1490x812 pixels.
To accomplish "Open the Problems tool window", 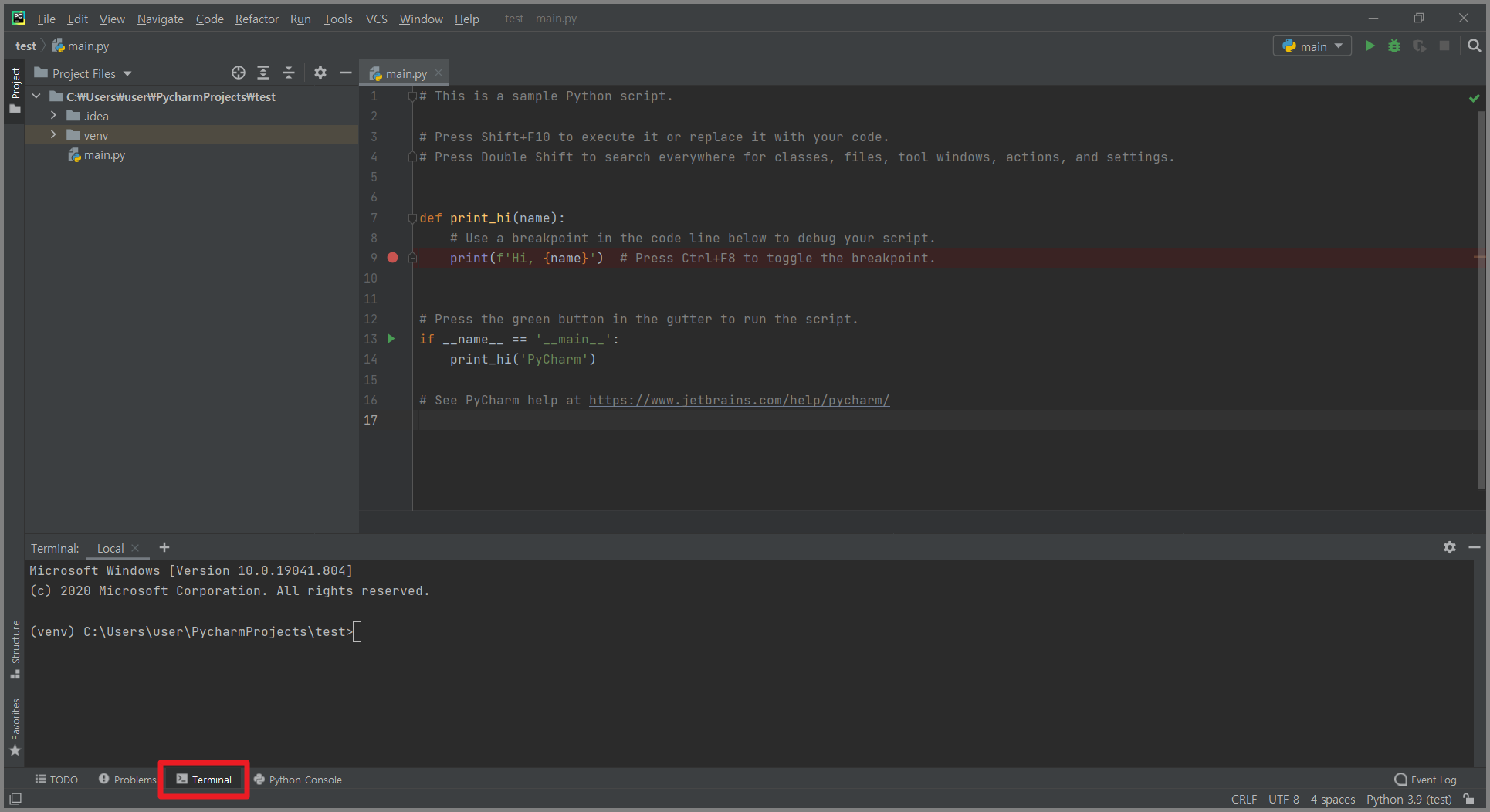I will 127,780.
